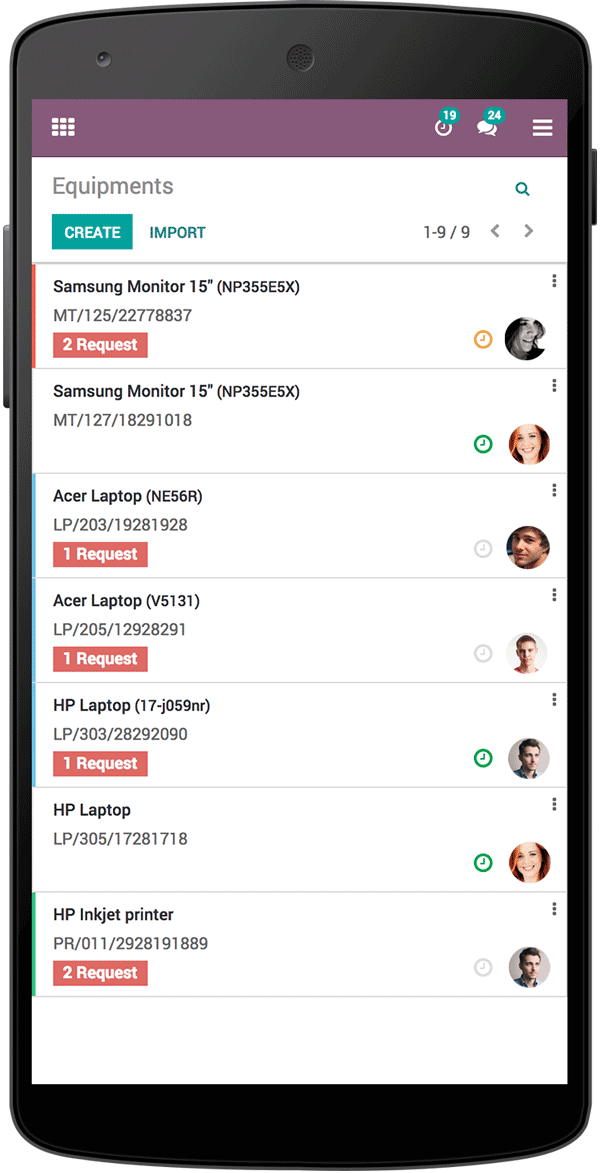The image size is (600, 1173).
Task: Open the 1 Request badge on HP Laptop 17-j059nr
Action: point(100,763)
